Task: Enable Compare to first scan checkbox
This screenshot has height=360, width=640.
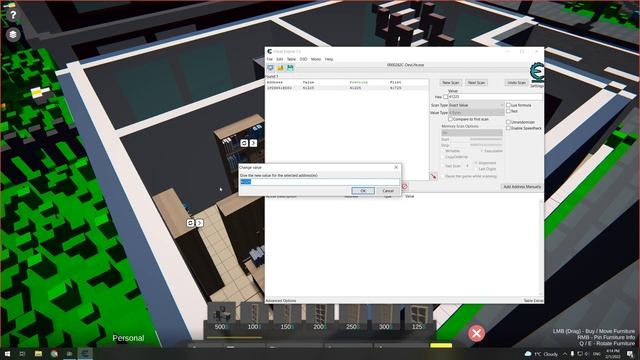Action: click(451, 119)
